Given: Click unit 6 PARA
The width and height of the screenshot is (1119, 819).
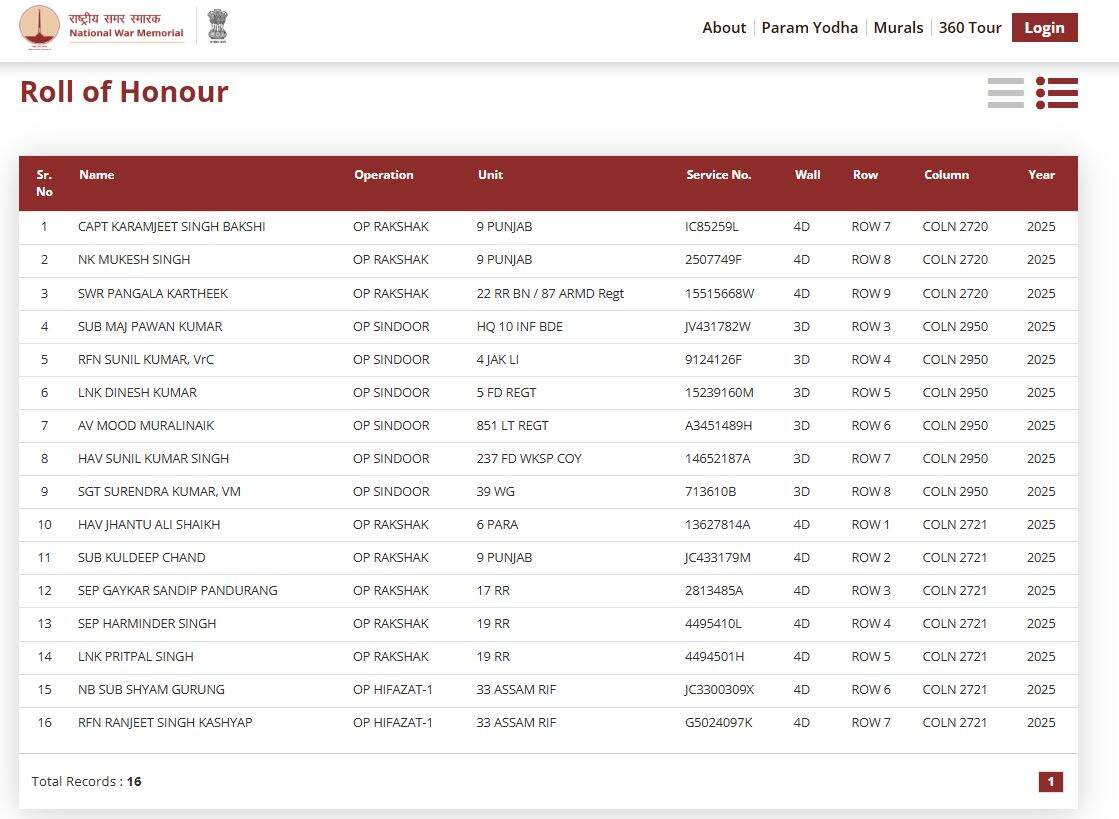Looking at the screenshot, I should coord(497,524).
